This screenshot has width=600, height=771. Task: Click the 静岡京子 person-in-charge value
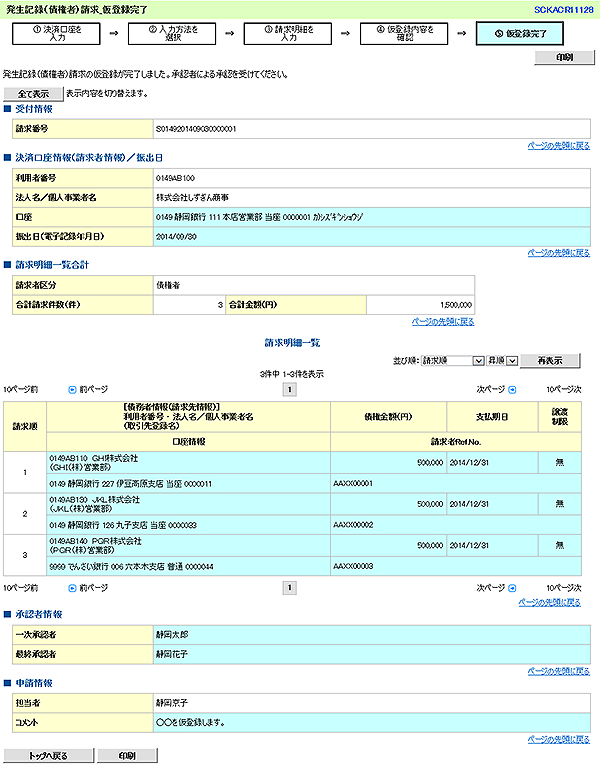(172, 703)
